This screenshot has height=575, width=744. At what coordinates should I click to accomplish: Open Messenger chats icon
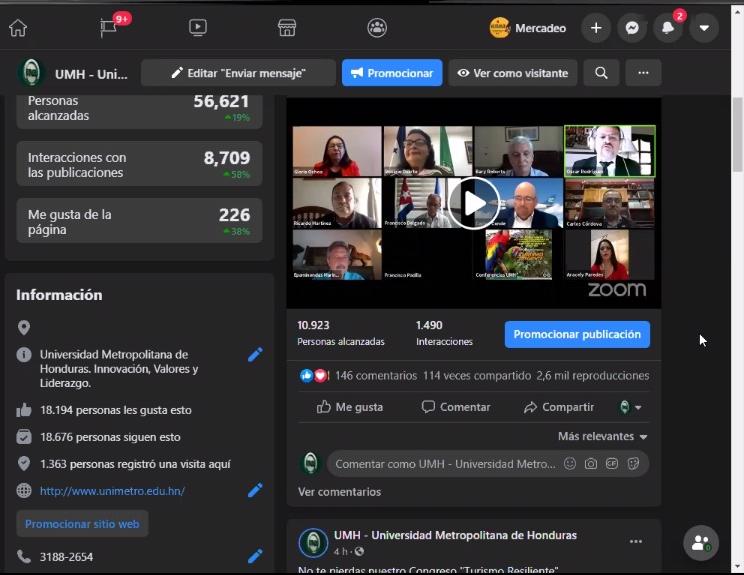pyautogui.click(x=632, y=28)
